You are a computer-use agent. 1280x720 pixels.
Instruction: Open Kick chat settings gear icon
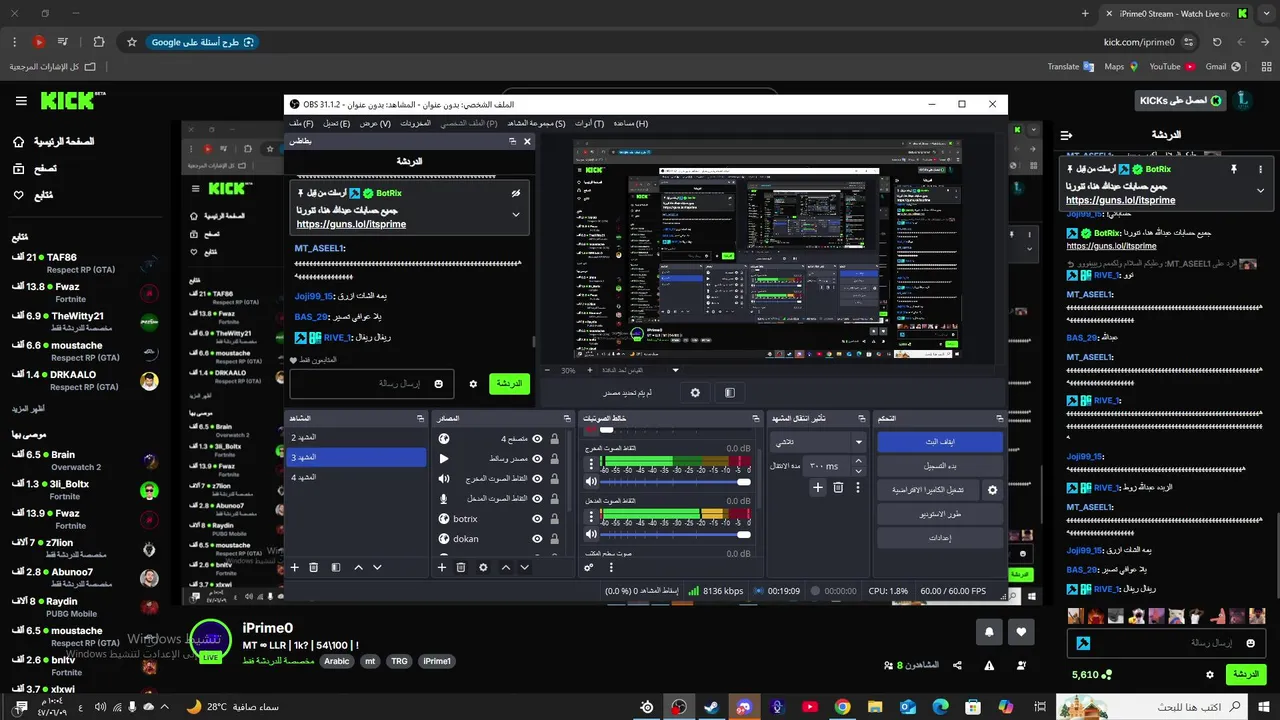[1209, 674]
